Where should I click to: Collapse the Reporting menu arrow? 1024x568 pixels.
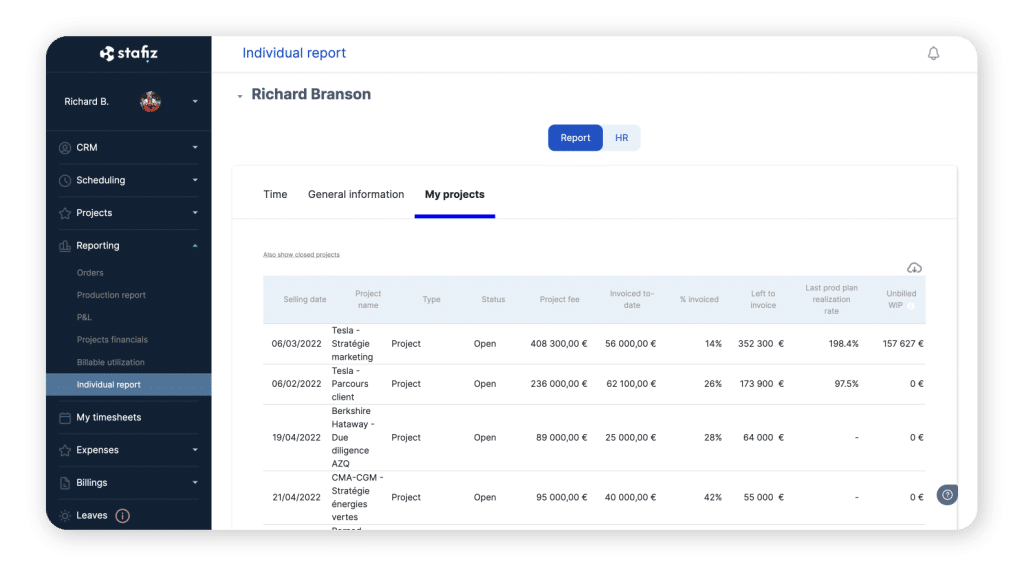(195, 245)
